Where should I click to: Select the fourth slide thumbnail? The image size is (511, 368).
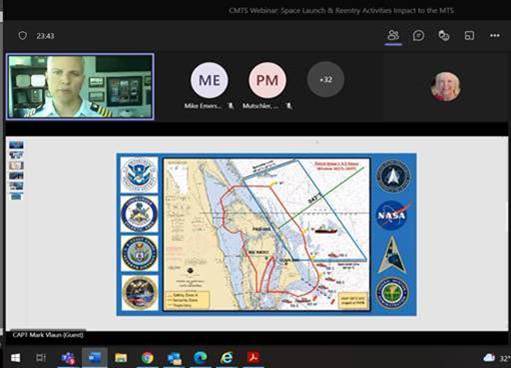(x=16, y=176)
